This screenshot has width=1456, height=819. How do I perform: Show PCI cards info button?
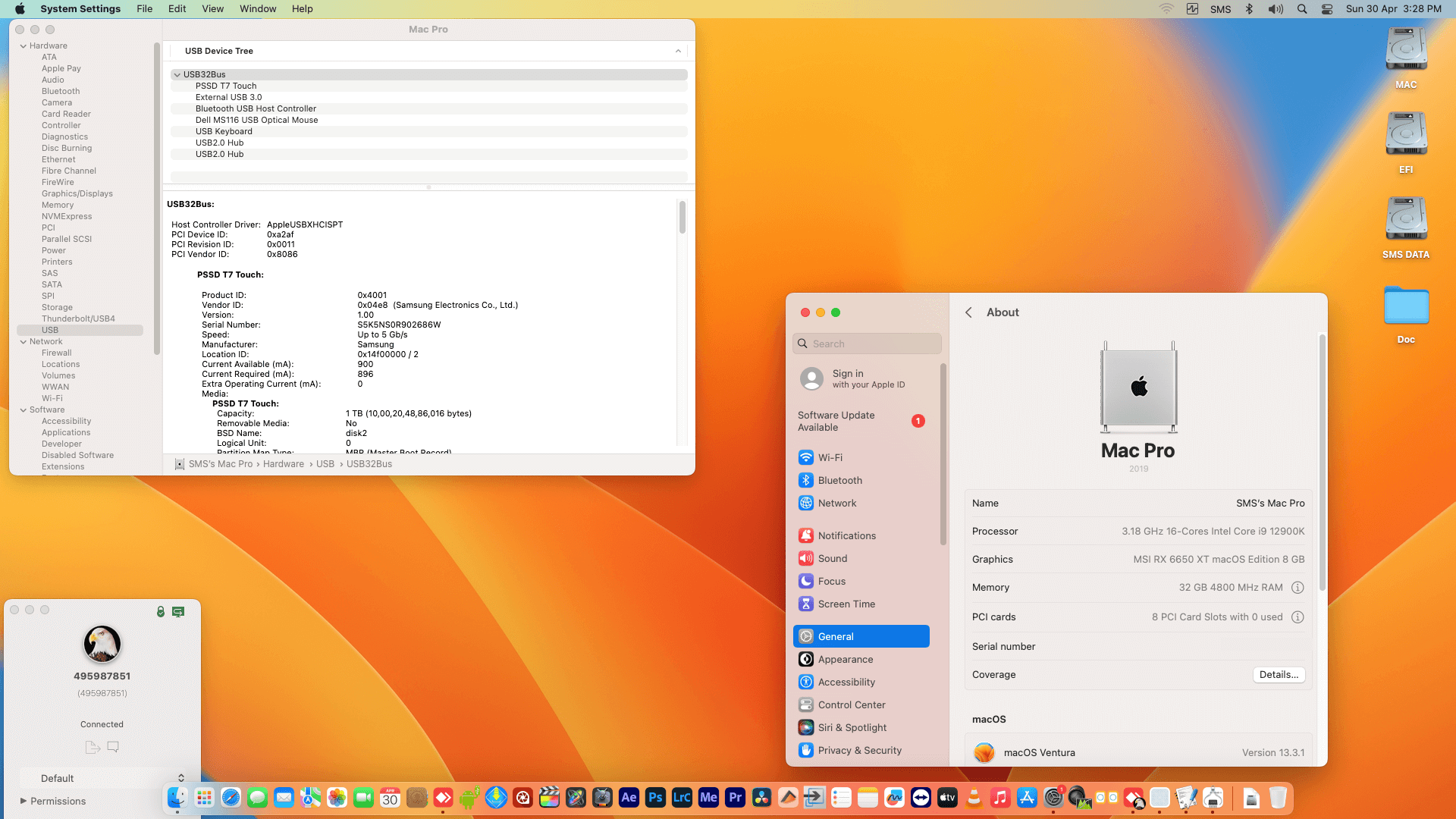1298,617
